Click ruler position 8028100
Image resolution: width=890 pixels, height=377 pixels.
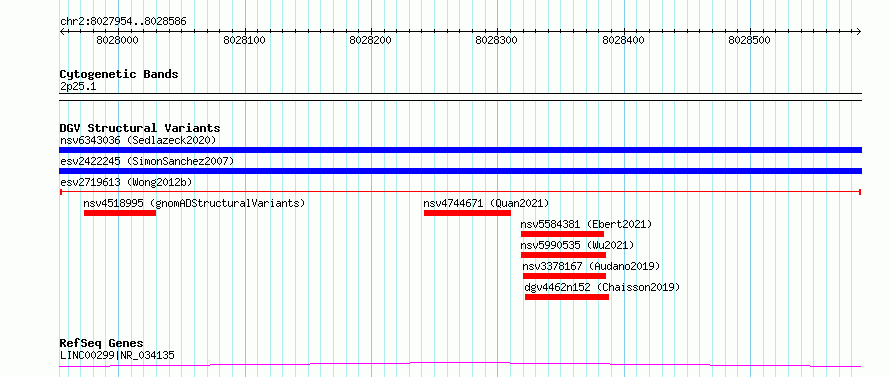pos(245,40)
